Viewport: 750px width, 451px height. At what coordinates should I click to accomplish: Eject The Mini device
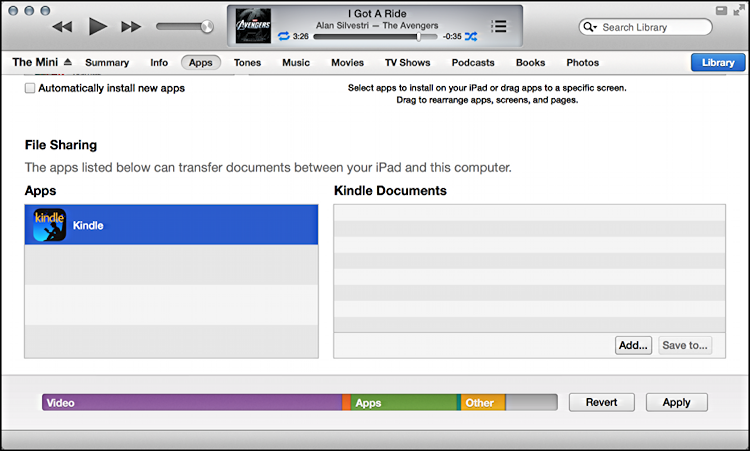tap(68, 62)
